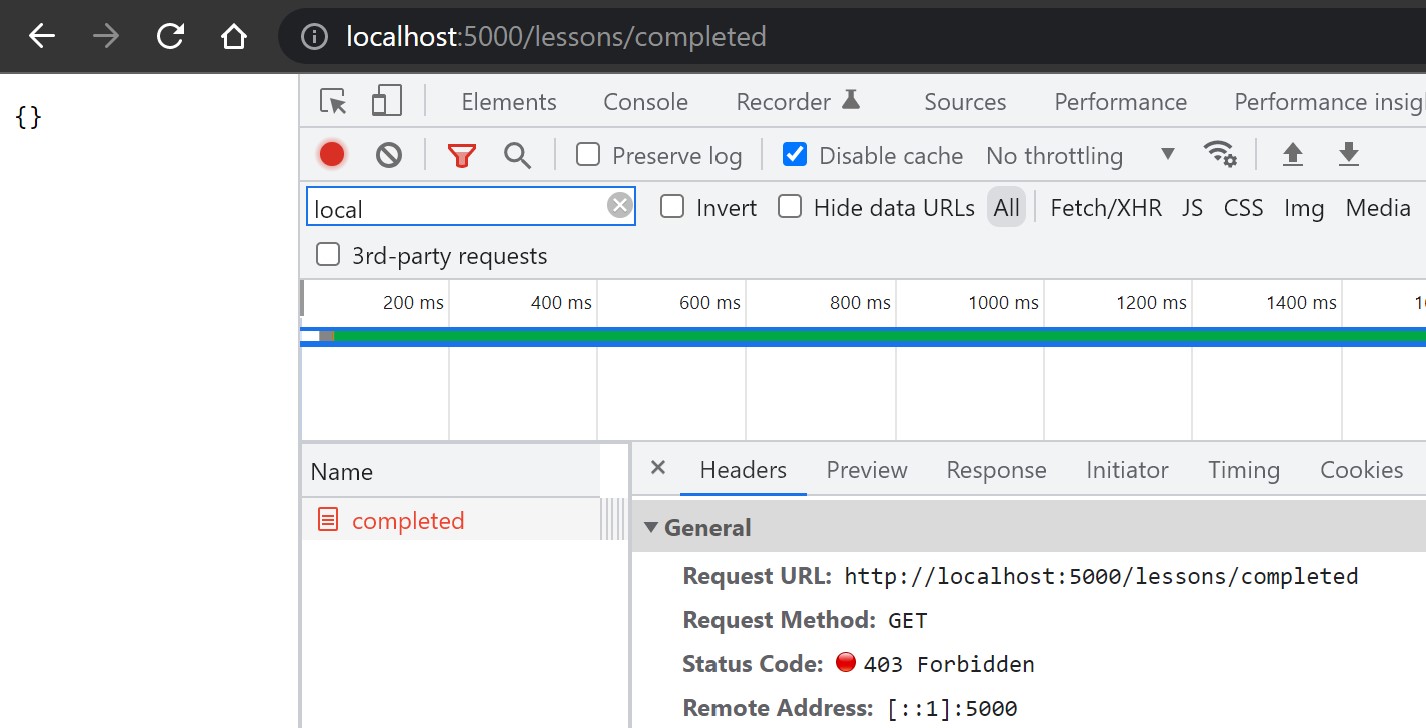This screenshot has height=728, width=1426.
Task: Open network search with magnifier icon
Action: coord(517,155)
